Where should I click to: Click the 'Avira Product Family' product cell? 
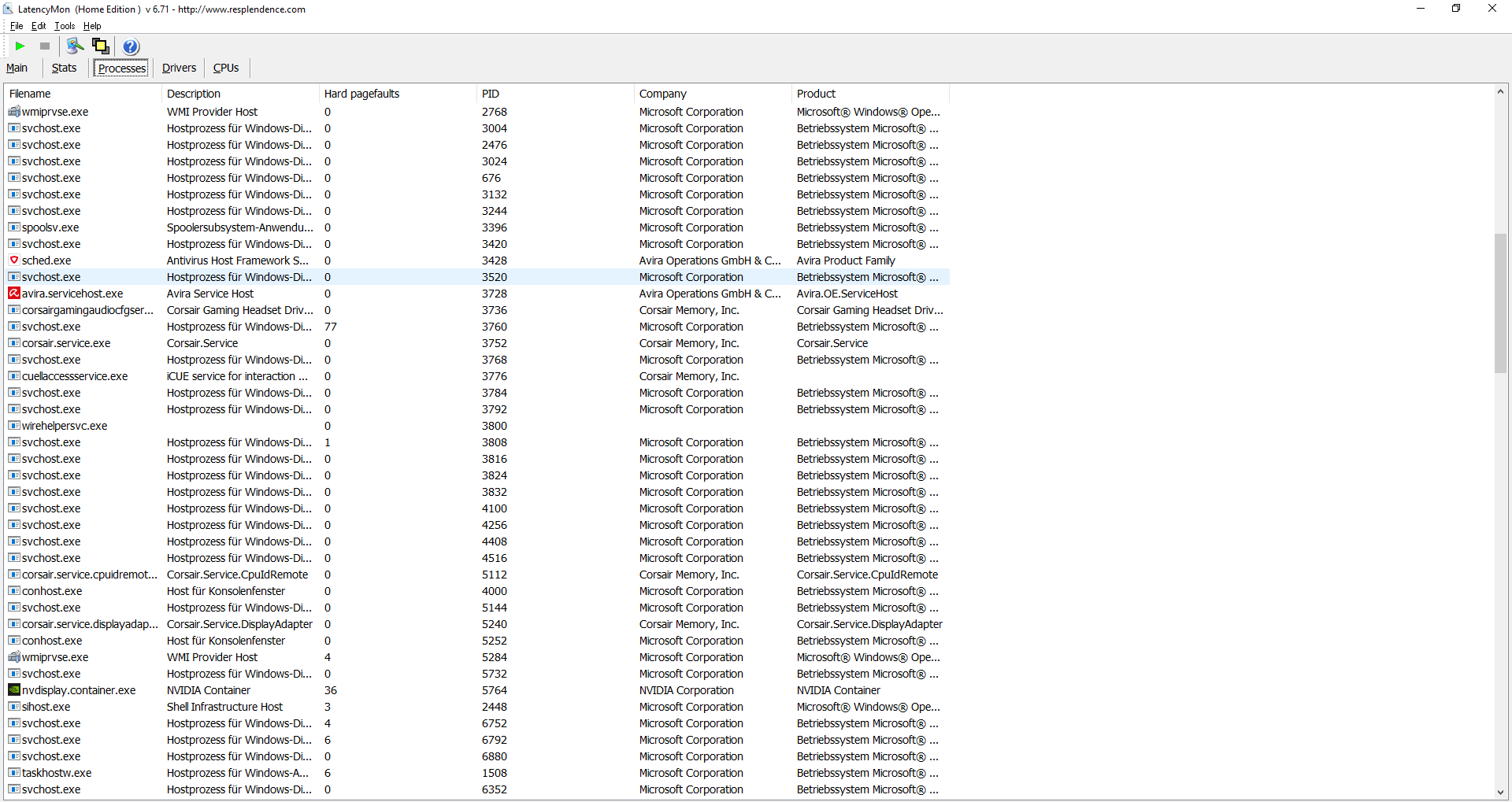(x=846, y=261)
